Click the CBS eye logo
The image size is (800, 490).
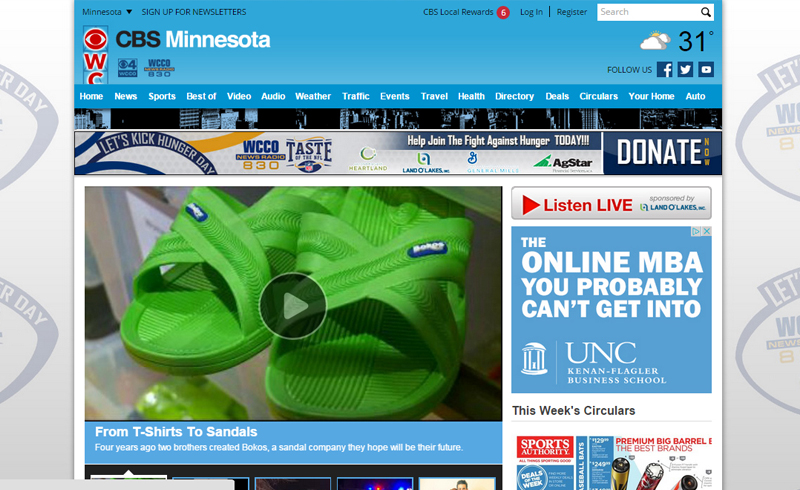click(95, 41)
